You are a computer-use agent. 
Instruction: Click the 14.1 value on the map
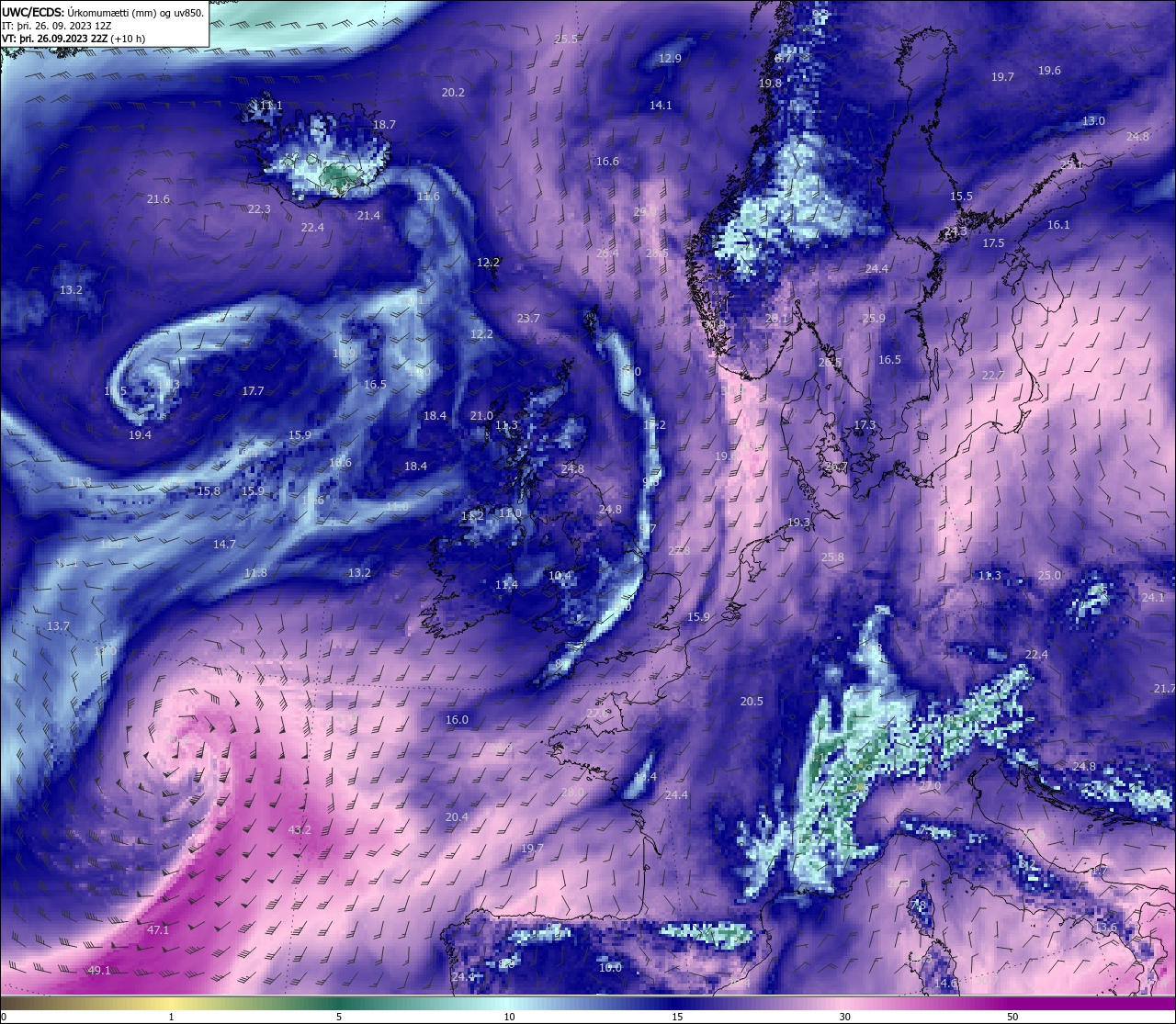660,105
